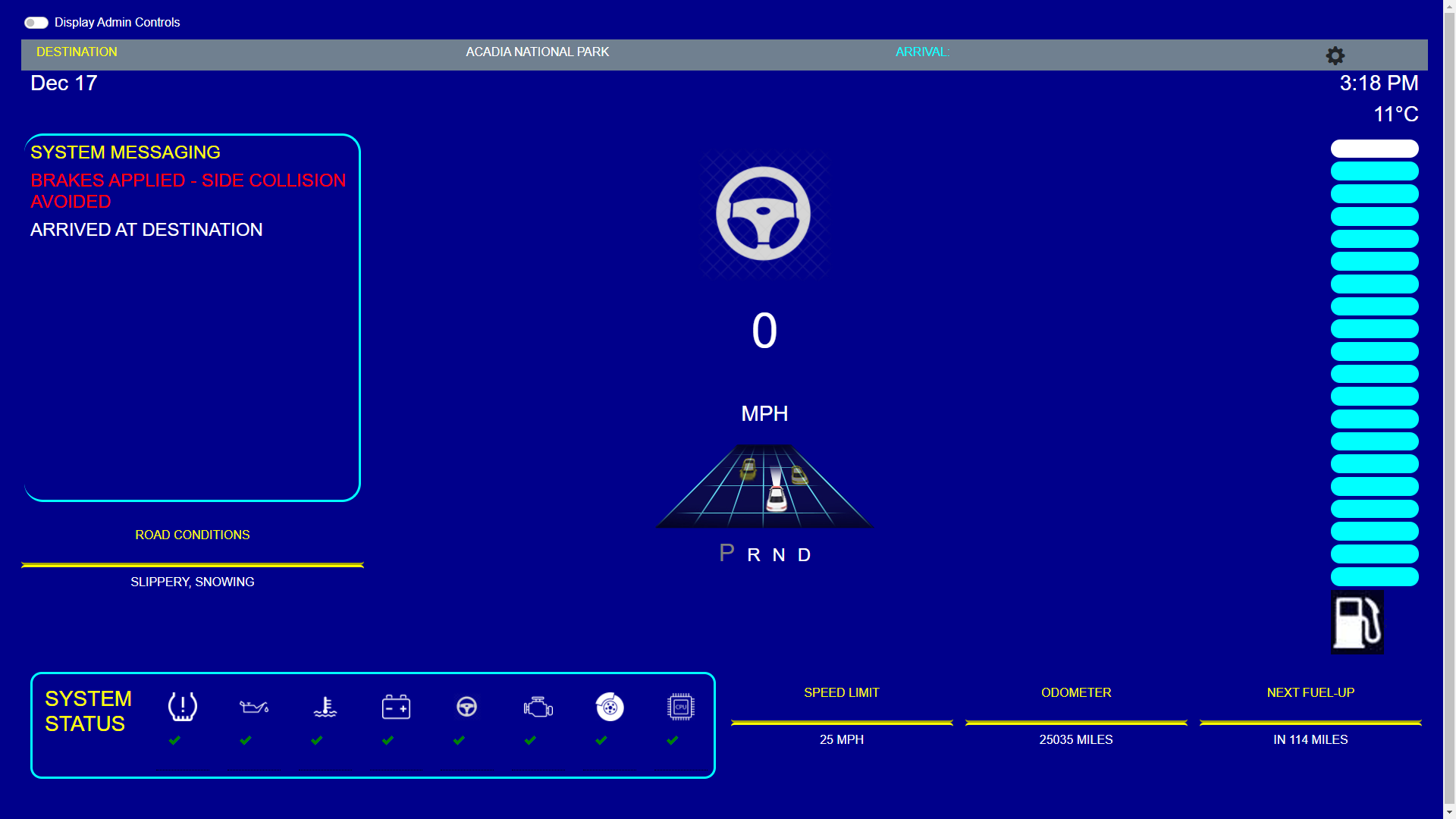Click checkmark under brake disc icon

point(601,740)
